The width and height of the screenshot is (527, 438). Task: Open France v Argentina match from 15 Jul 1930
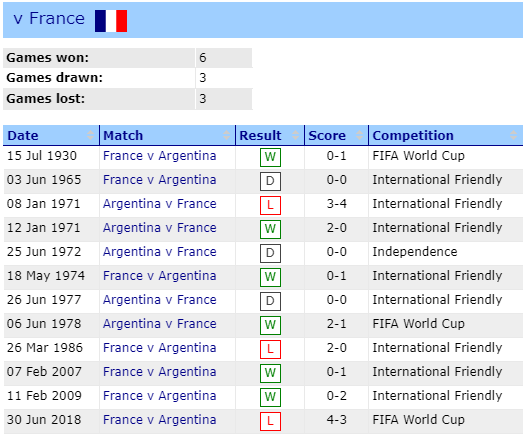tap(160, 156)
